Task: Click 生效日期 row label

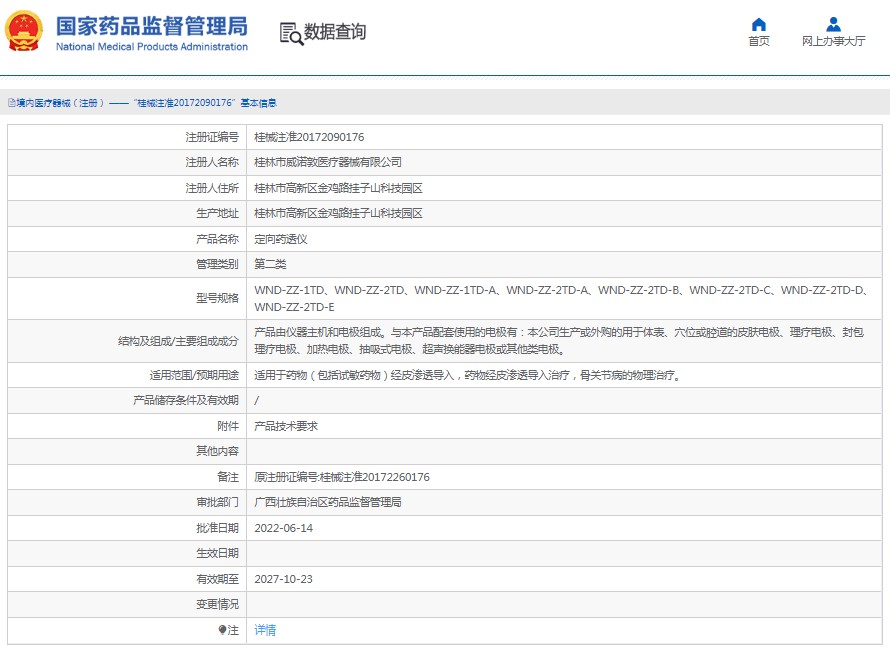Action: point(217,553)
